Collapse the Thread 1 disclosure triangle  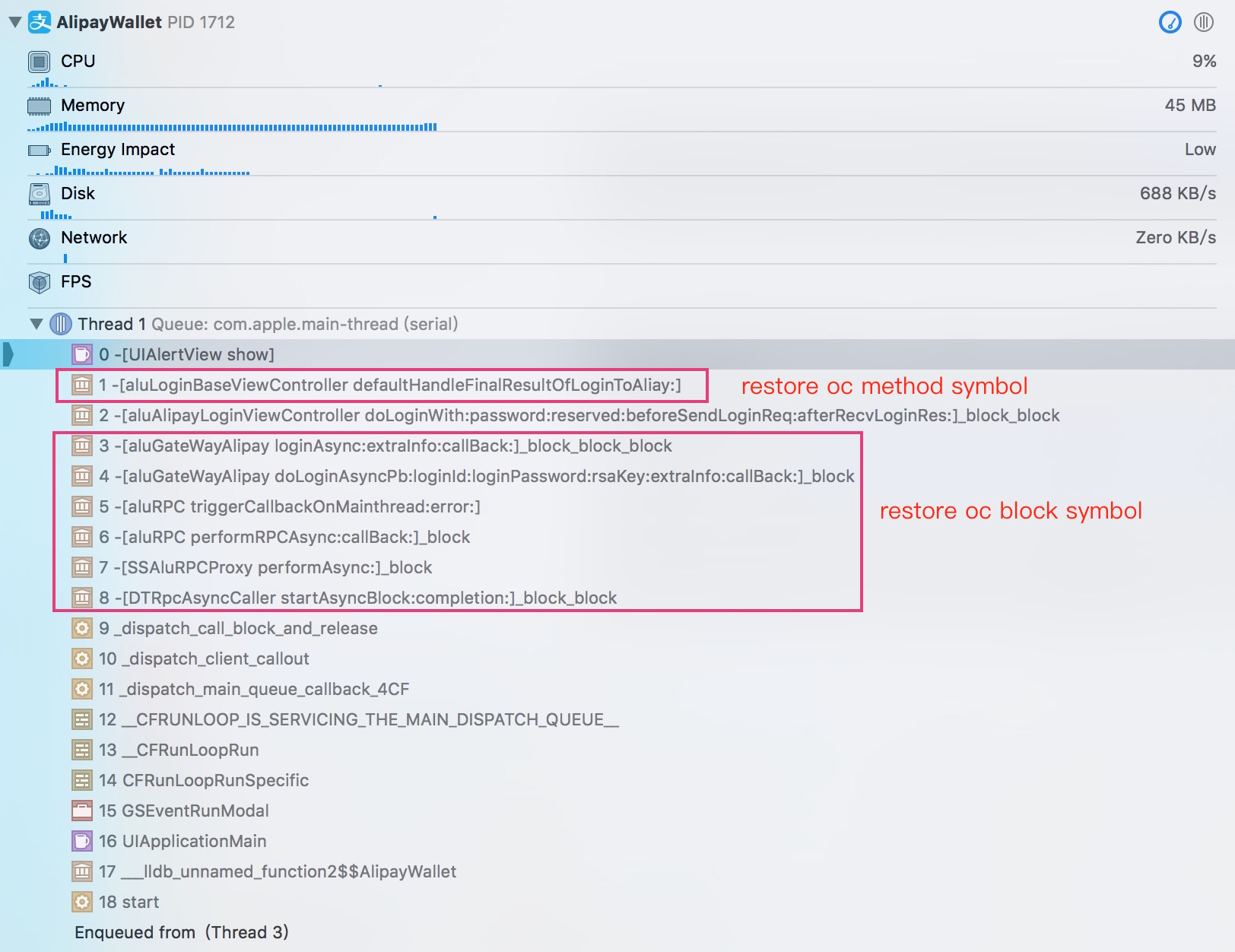[37, 324]
